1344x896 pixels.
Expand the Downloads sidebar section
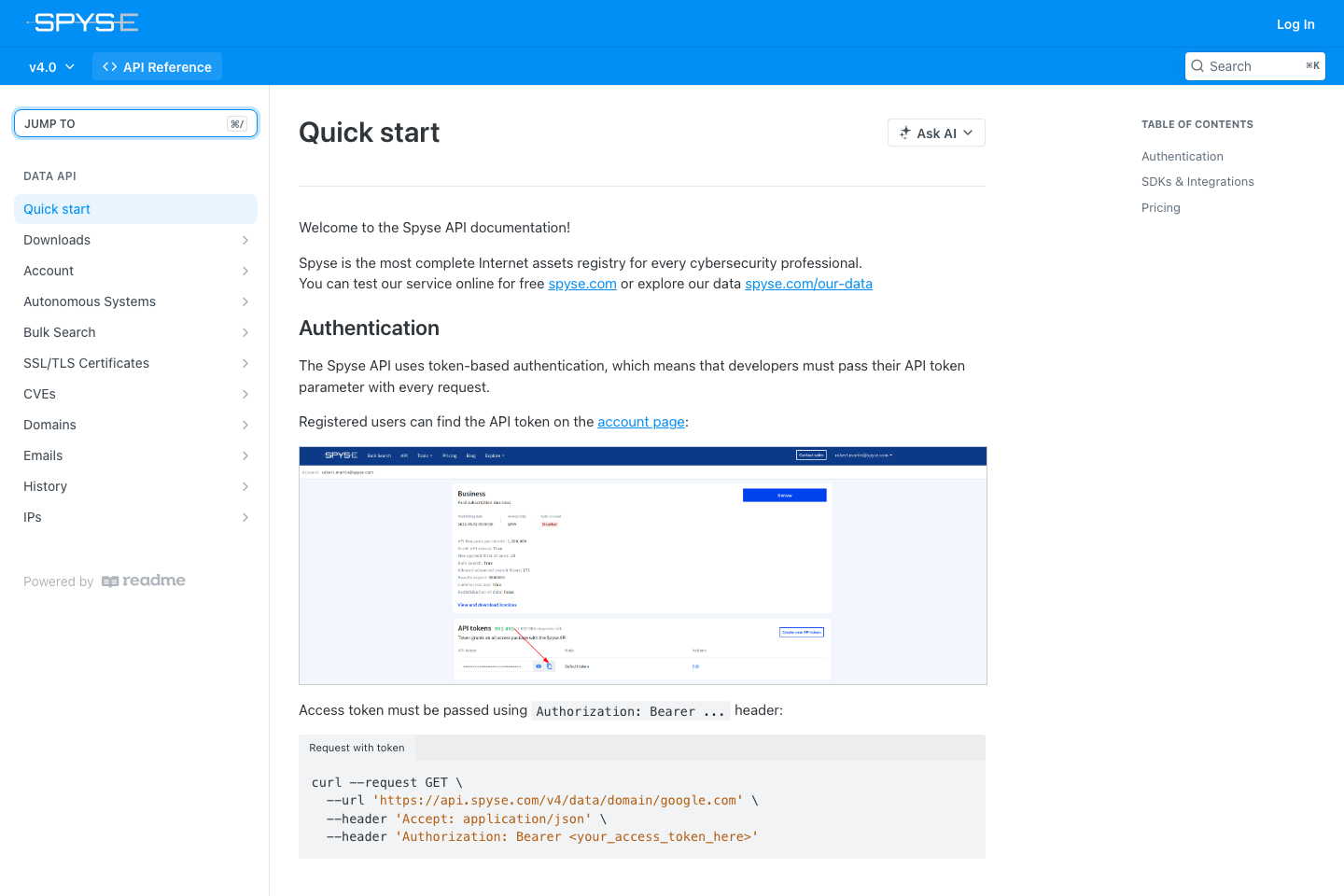pos(245,240)
